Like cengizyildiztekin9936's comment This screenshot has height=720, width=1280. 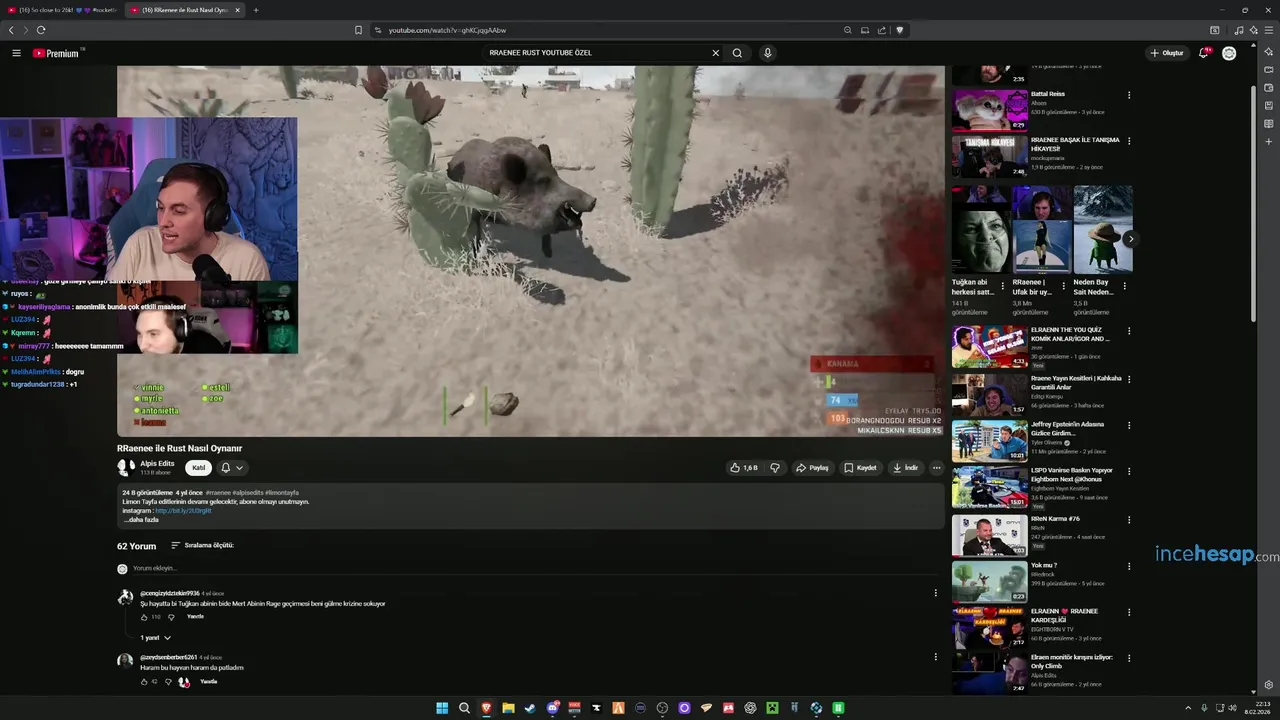coord(144,617)
